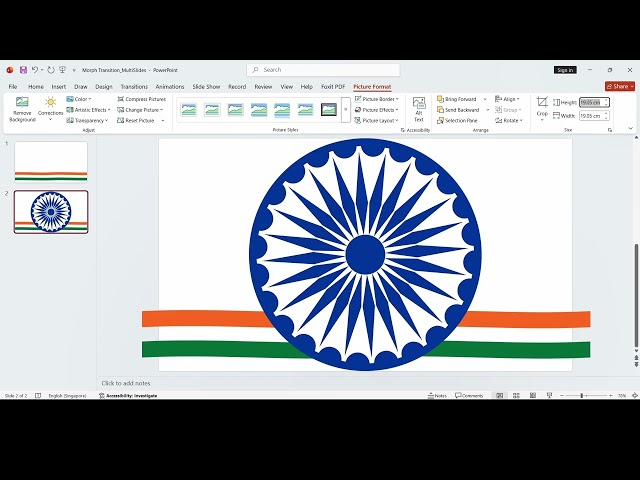The width and height of the screenshot is (640, 480).
Task: Click English (Singapore) language status
Action: 67,396
